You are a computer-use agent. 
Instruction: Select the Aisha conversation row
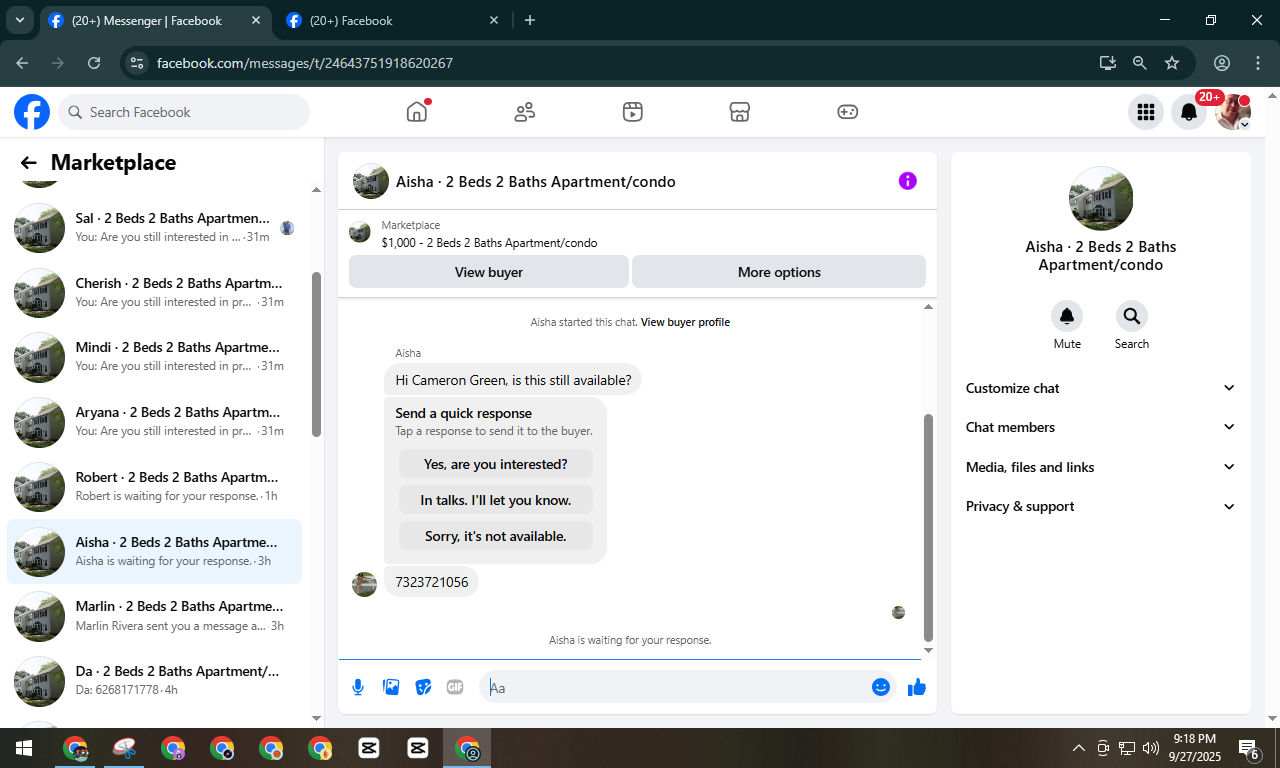click(x=155, y=552)
